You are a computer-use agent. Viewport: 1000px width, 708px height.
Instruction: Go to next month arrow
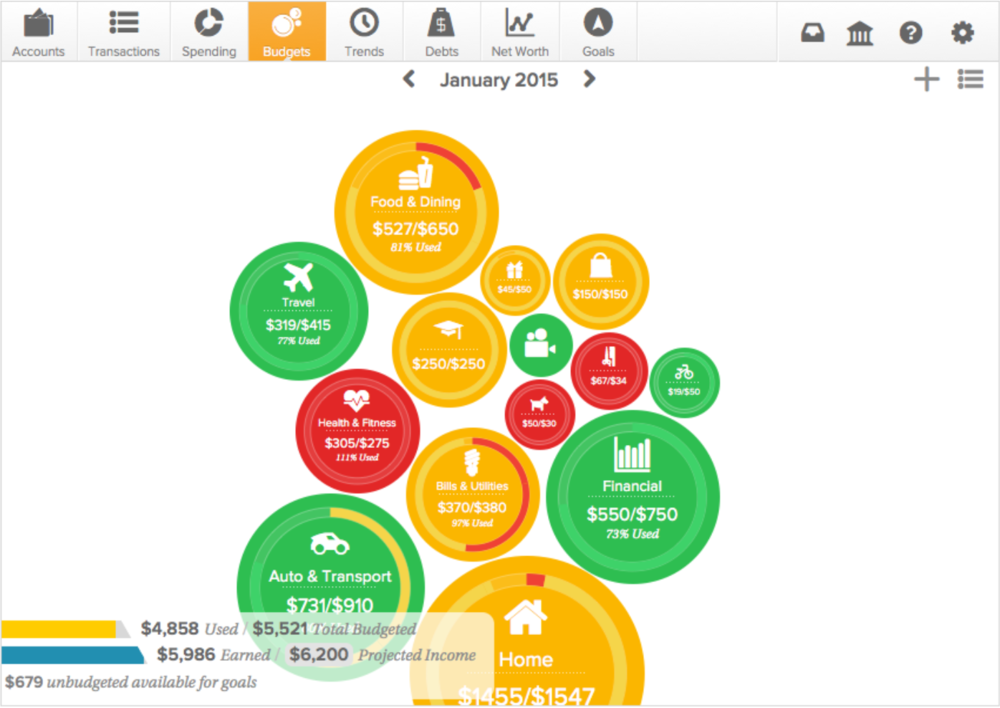point(589,79)
